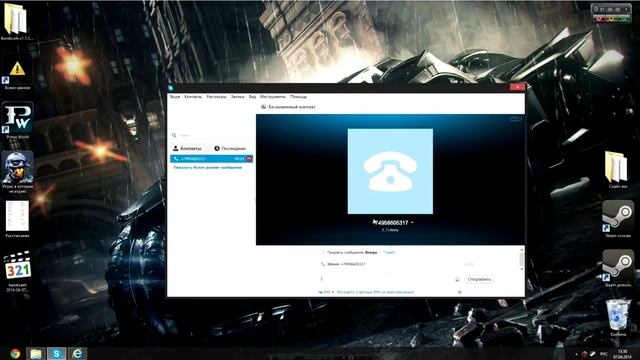Click the Skype logo in window title bar
Screen dimensions: 640x360
171,87
